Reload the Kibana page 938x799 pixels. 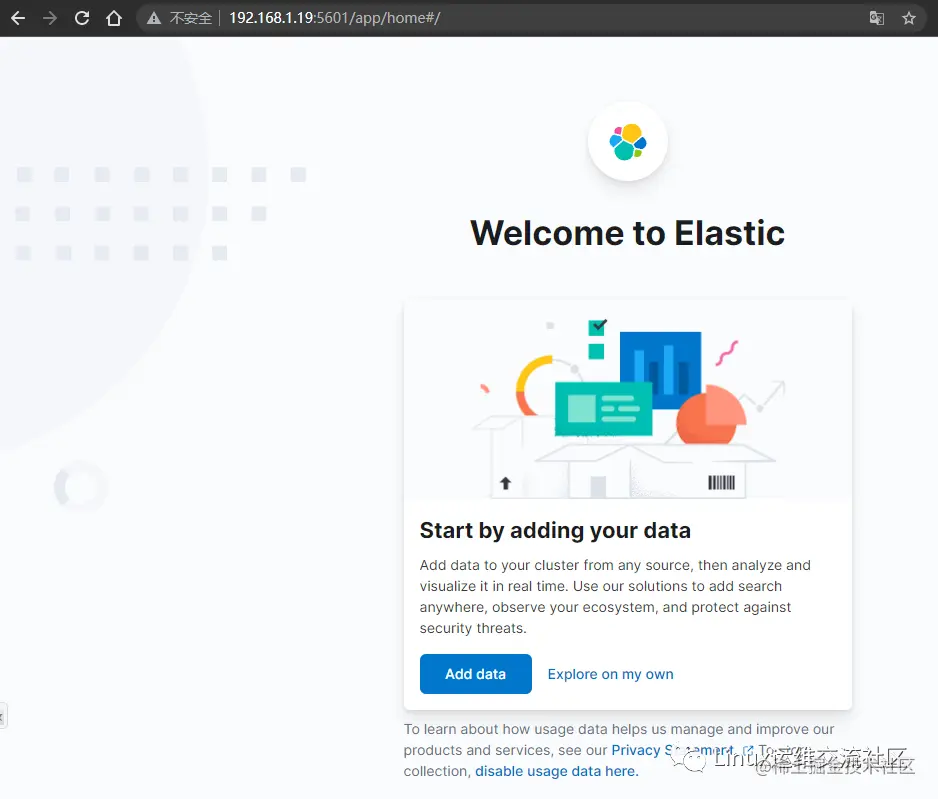[82, 19]
